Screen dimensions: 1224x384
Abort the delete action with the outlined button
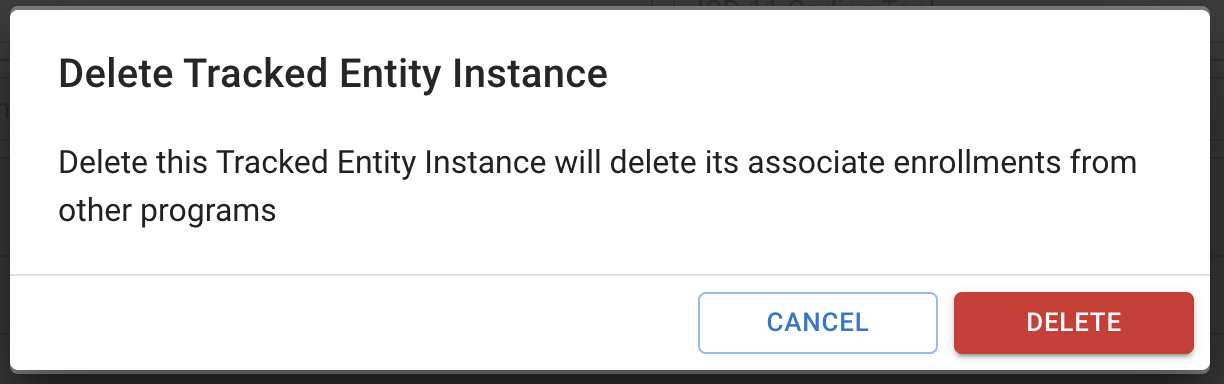coord(817,323)
